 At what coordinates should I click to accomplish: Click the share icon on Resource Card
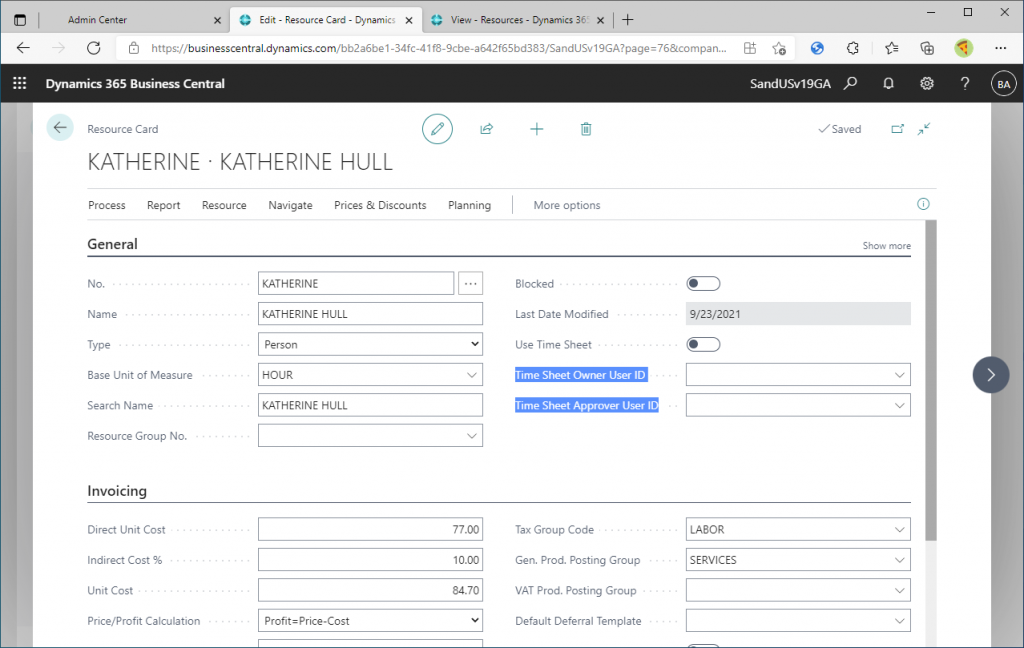pyautogui.click(x=487, y=129)
